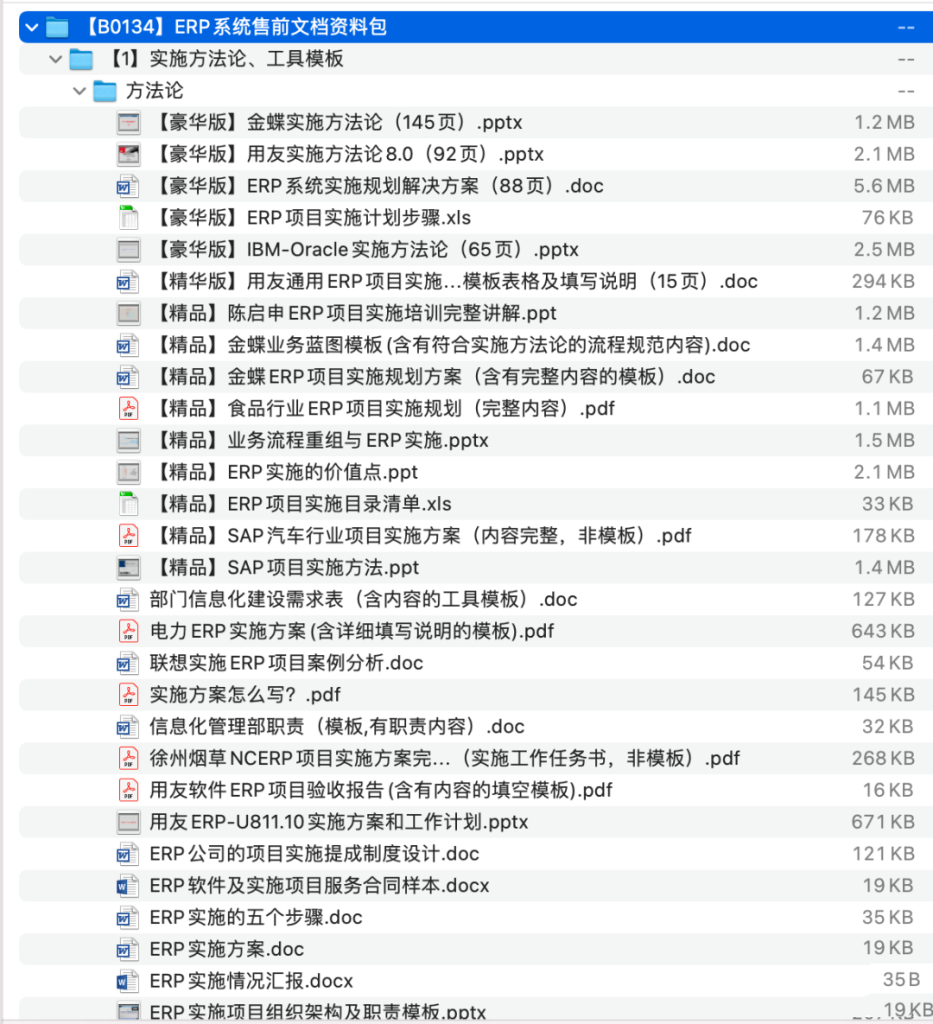Click the Word icon beside 金蝶业务蓝图模板

(x=128, y=345)
